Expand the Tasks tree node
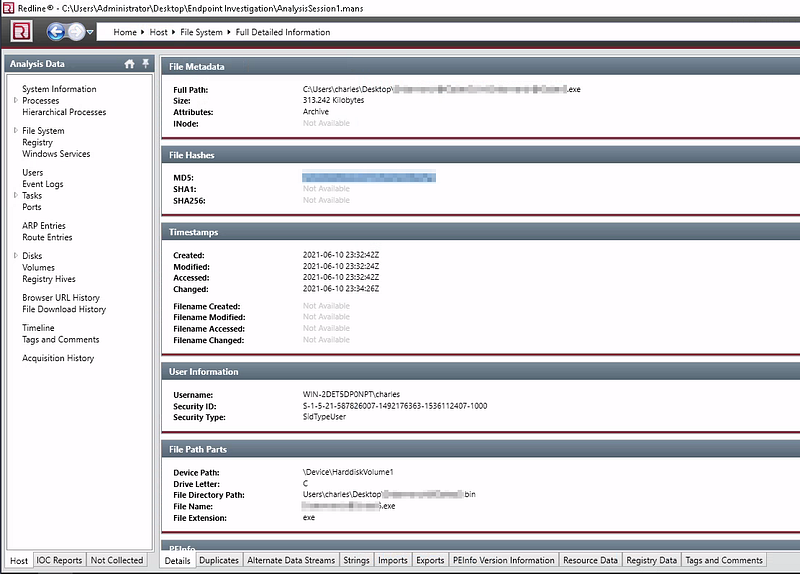This screenshot has height=574, width=800. [16, 195]
